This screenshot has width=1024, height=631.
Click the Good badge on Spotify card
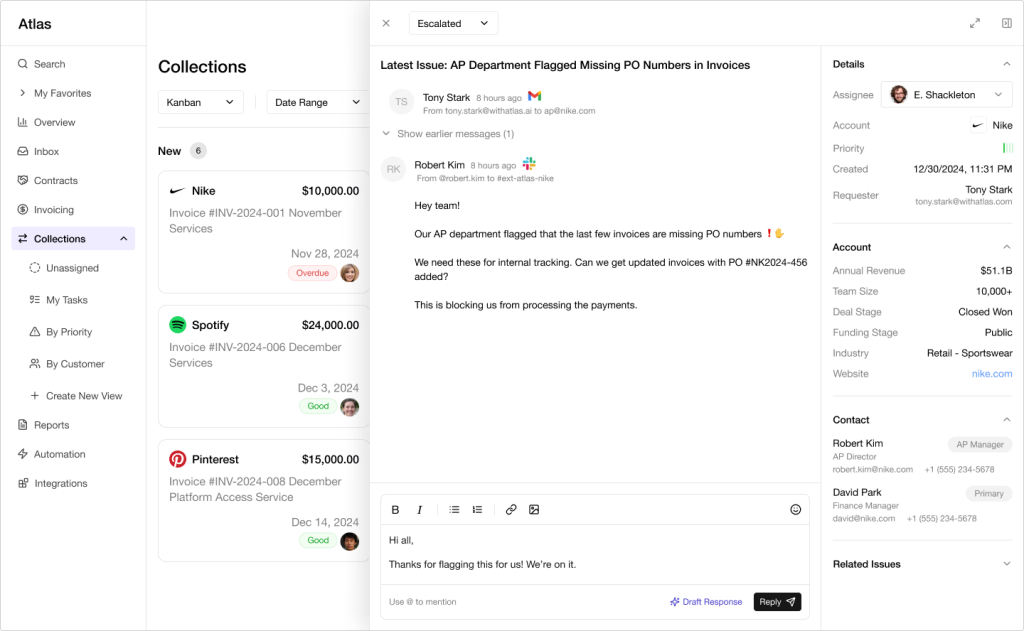click(318, 406)
